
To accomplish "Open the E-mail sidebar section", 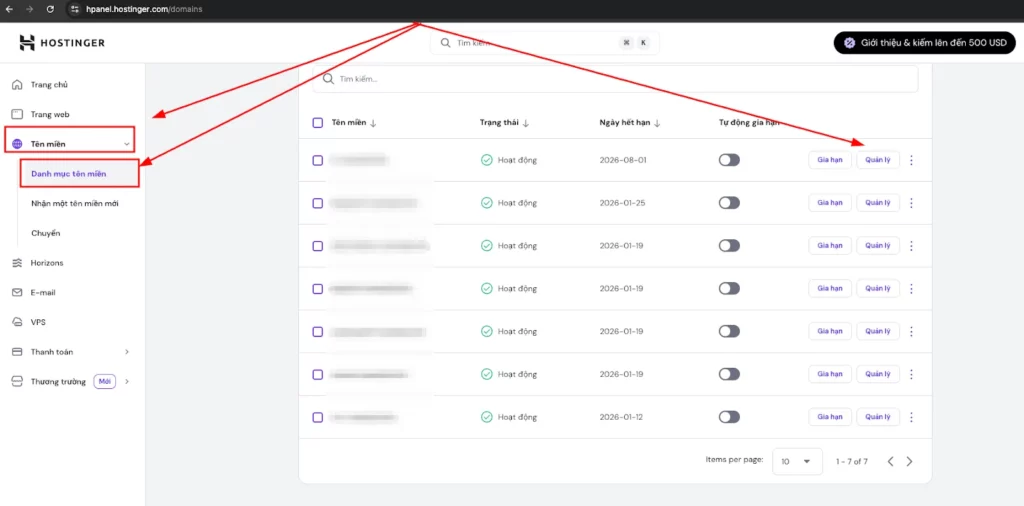I will click(43, 293).
